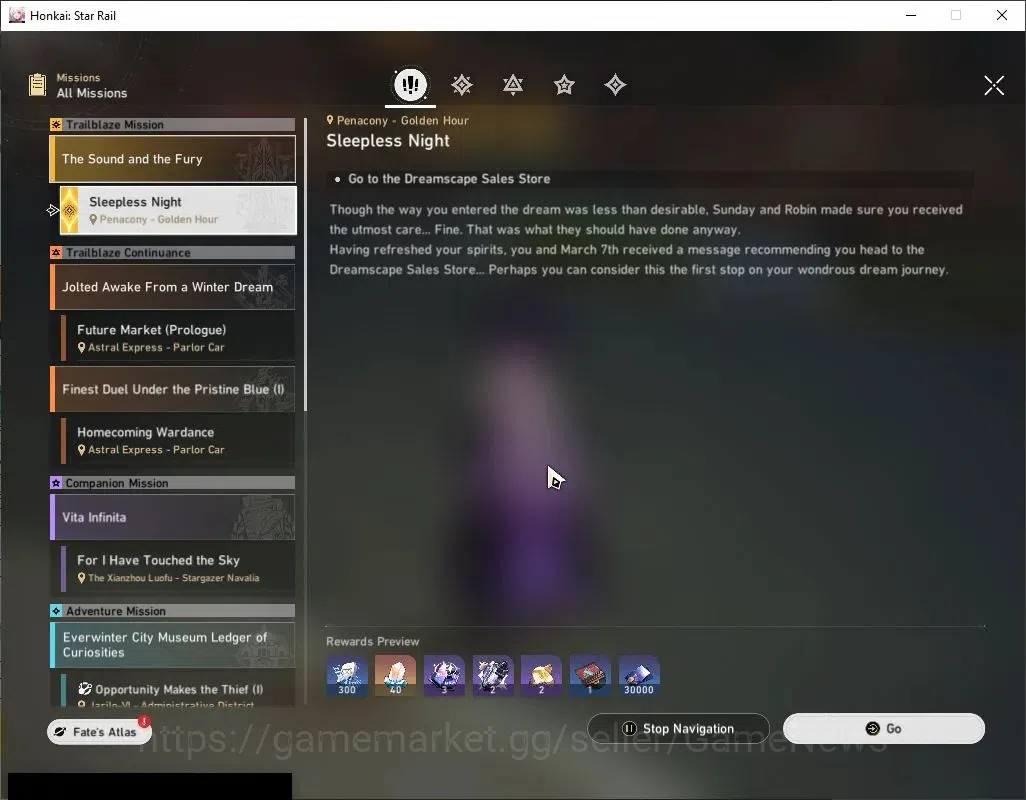Image resolution: width=1026 pixels, height=800 pixels.
Task: Select the All Missions filter icon
Action: pyautogui.click(x=410, y=84)
